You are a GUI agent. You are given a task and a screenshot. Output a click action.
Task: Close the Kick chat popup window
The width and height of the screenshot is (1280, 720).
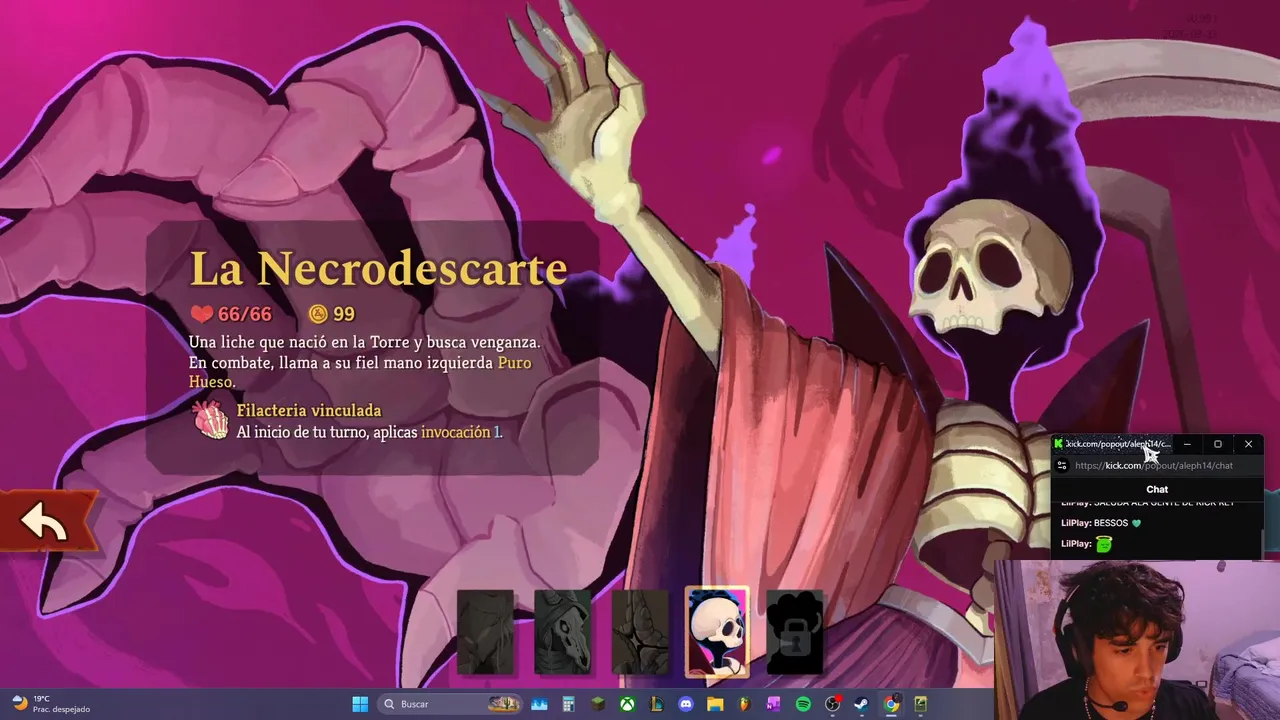click(x=1248, y=444)
